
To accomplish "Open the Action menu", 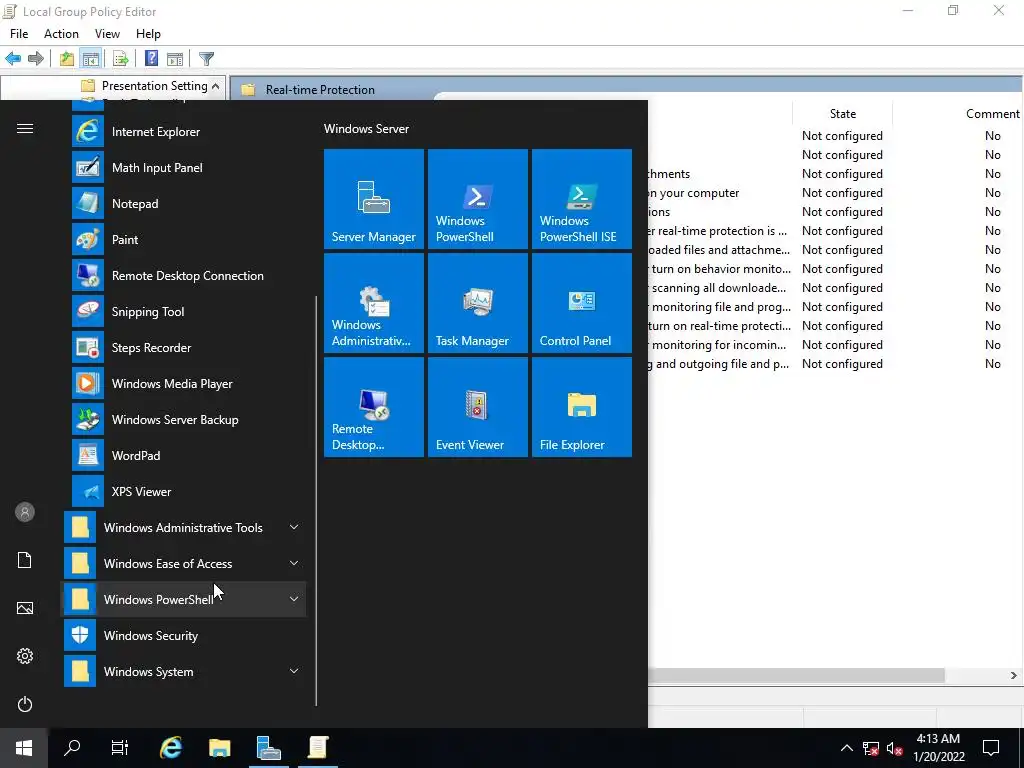I will coord(61,34).
